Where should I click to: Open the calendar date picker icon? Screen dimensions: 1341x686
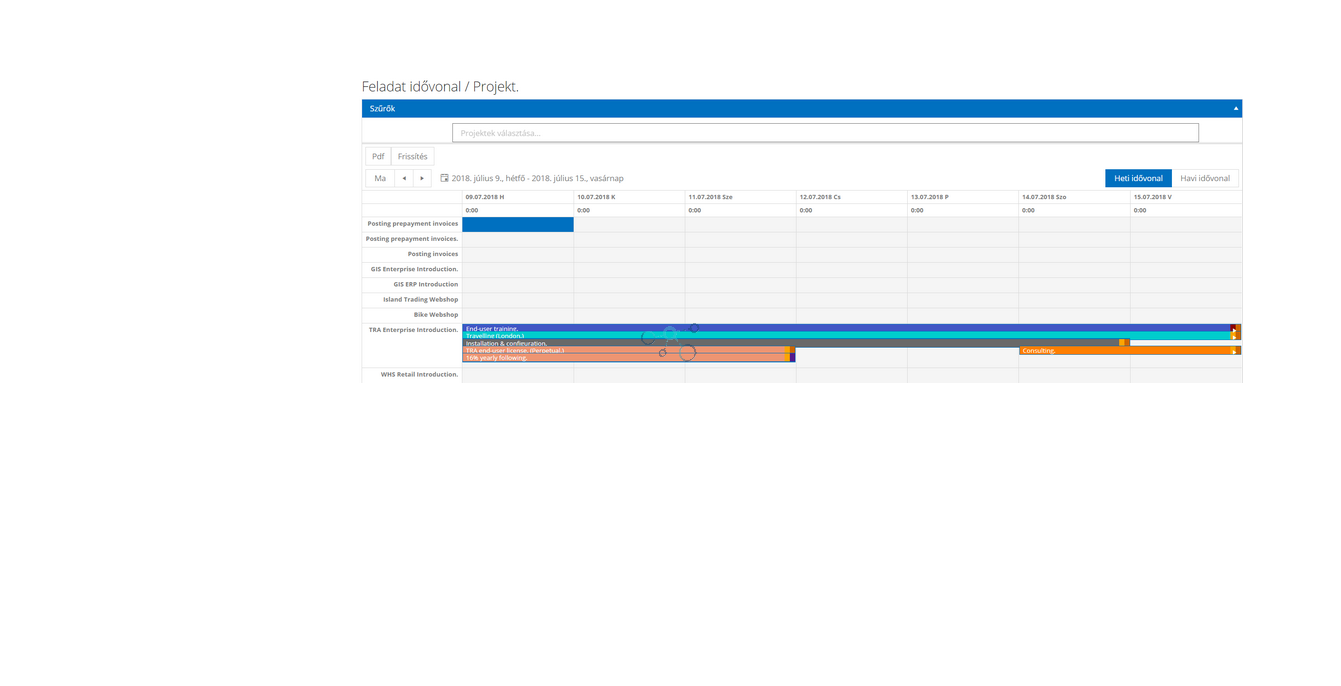click(444, 178)
